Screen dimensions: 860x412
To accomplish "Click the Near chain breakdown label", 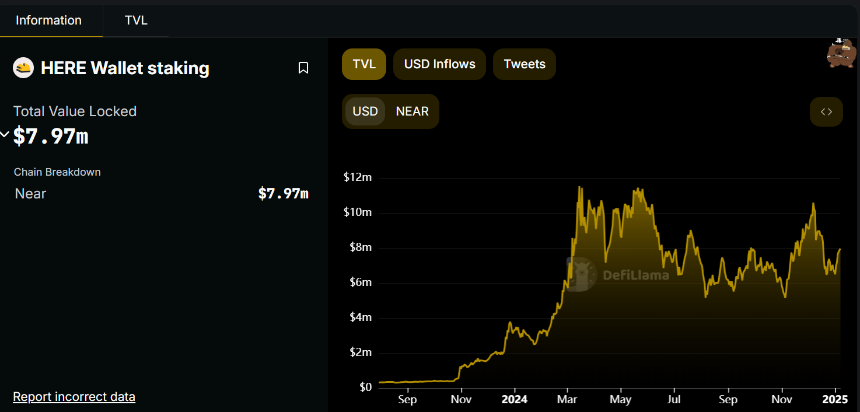I will tap(31, 194).
